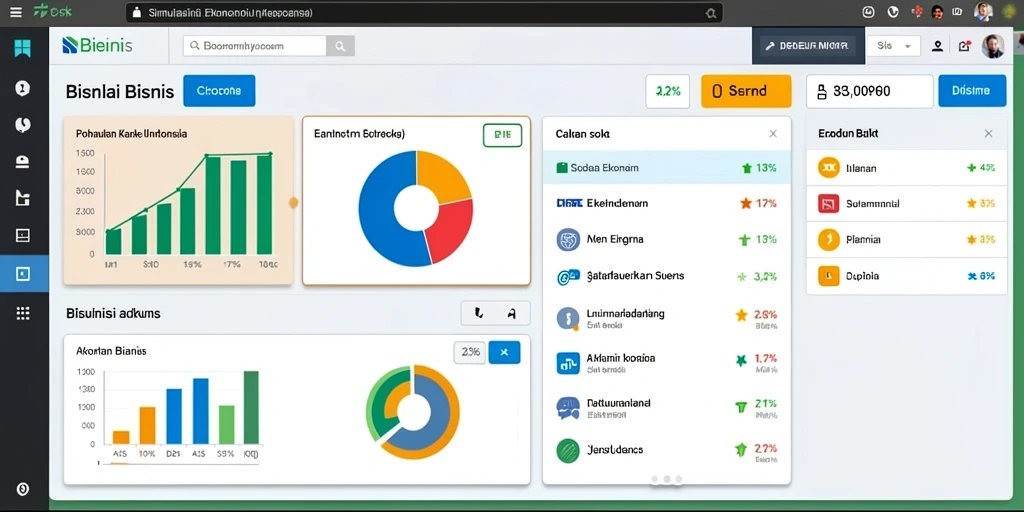Viewport: 1024px width, 512px height.
Task: Focus the Boorornhyocosm search field
Action: click(255, 46)
